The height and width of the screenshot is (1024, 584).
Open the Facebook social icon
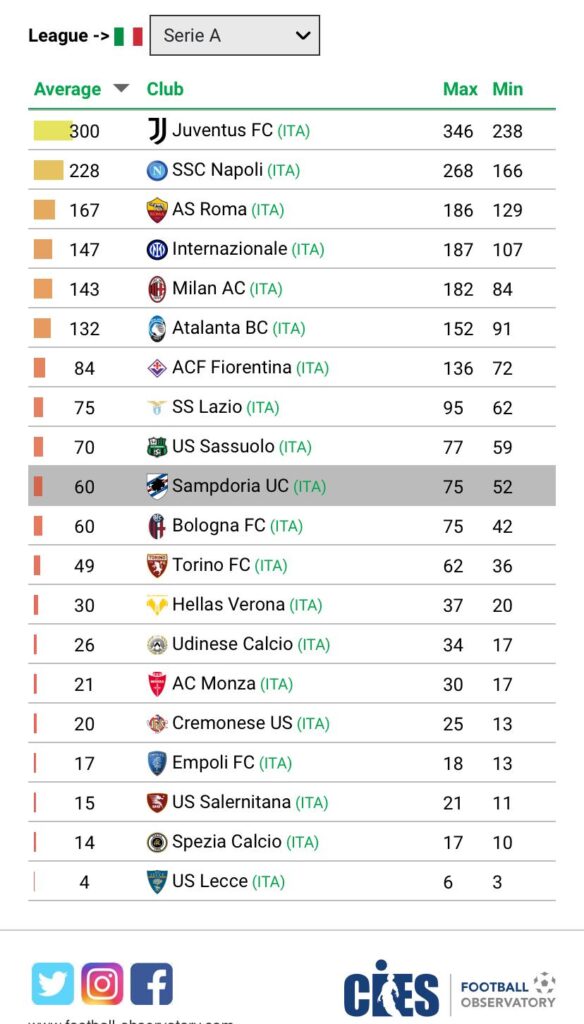point(152,984)
